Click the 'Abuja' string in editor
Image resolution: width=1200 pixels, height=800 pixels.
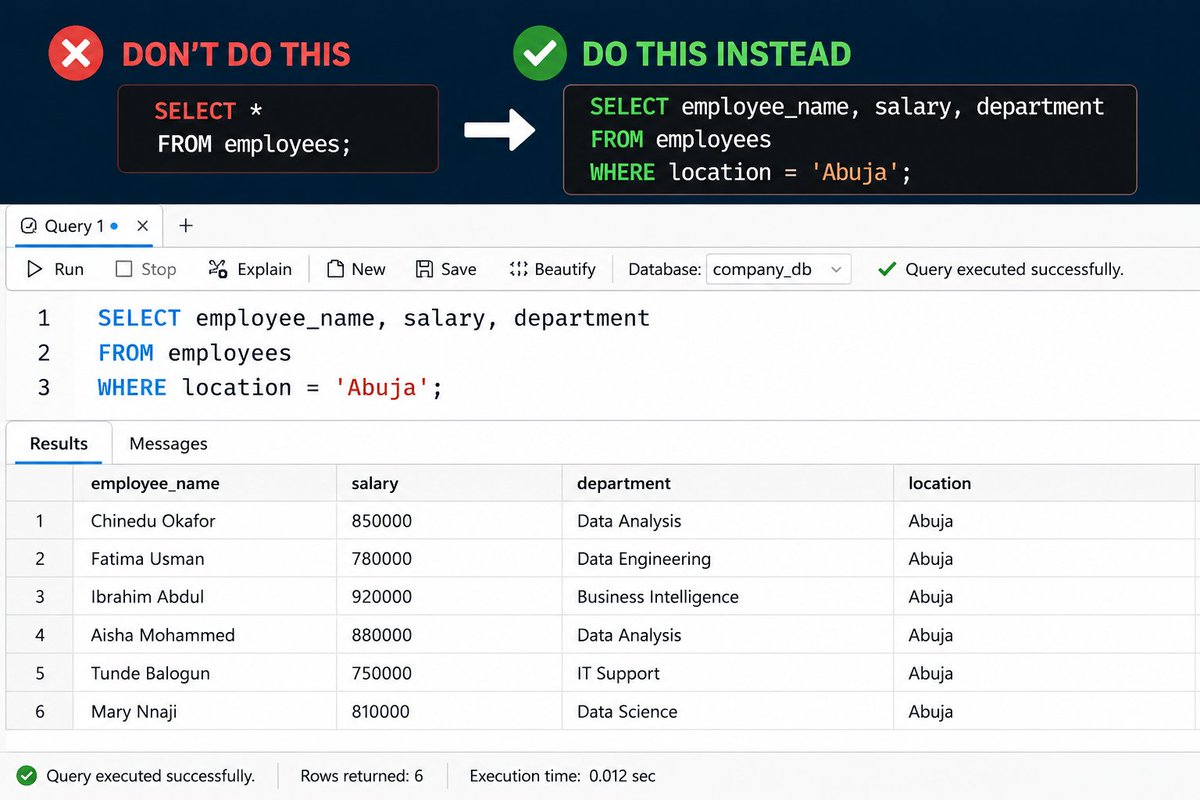click(381, 387)
